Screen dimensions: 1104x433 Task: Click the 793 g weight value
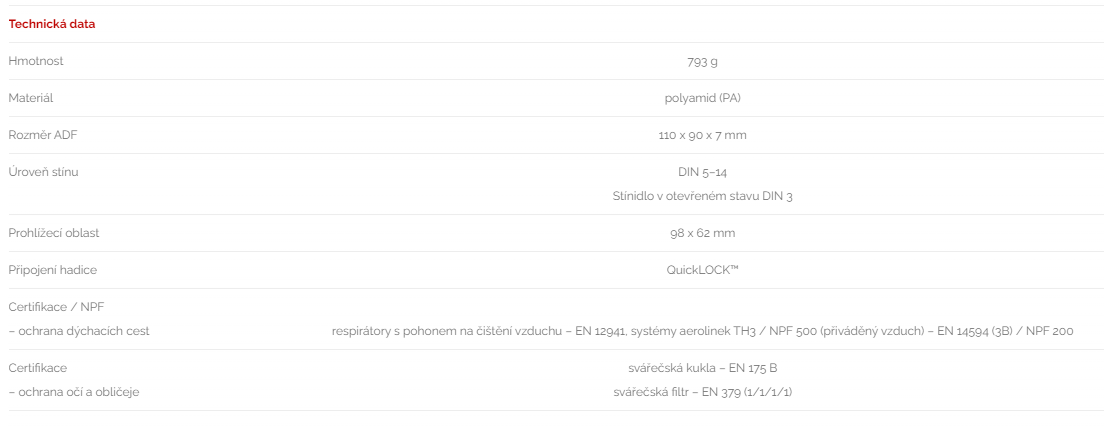[x=702, y=61]
